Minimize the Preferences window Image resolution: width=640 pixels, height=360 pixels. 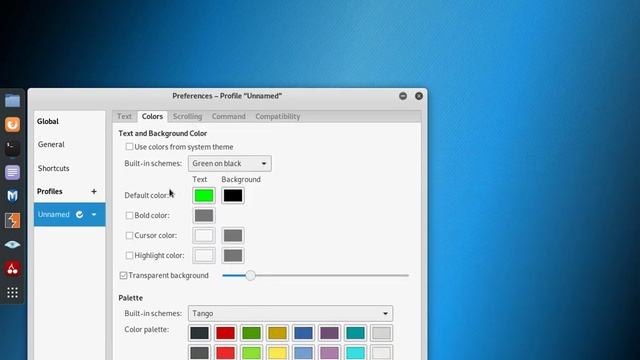click(403, 96)
